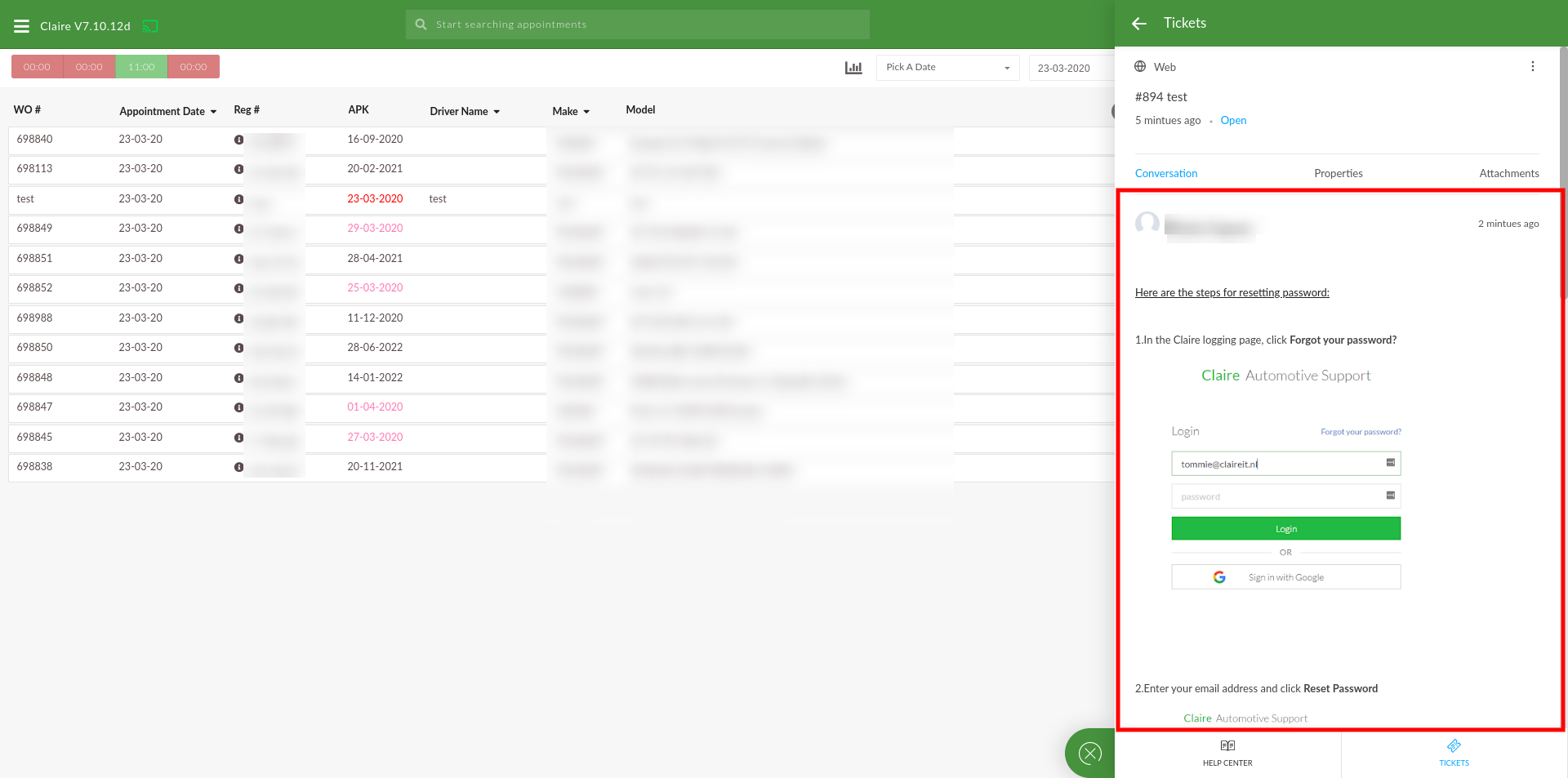Open the bar chart statistics icon

click(853, 68)
